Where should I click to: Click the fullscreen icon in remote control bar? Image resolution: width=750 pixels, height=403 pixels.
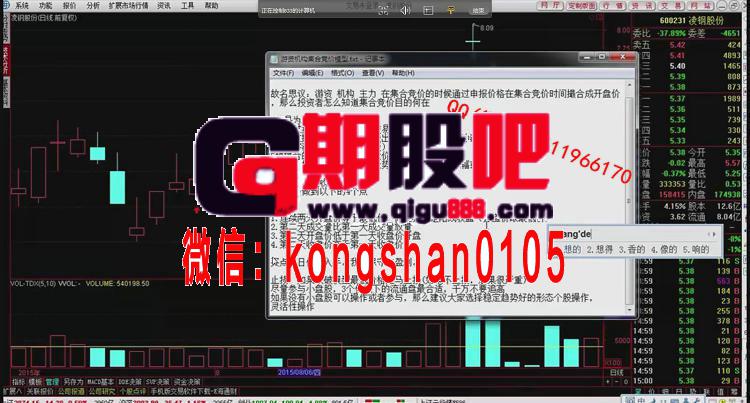click(x=383, y=10)
